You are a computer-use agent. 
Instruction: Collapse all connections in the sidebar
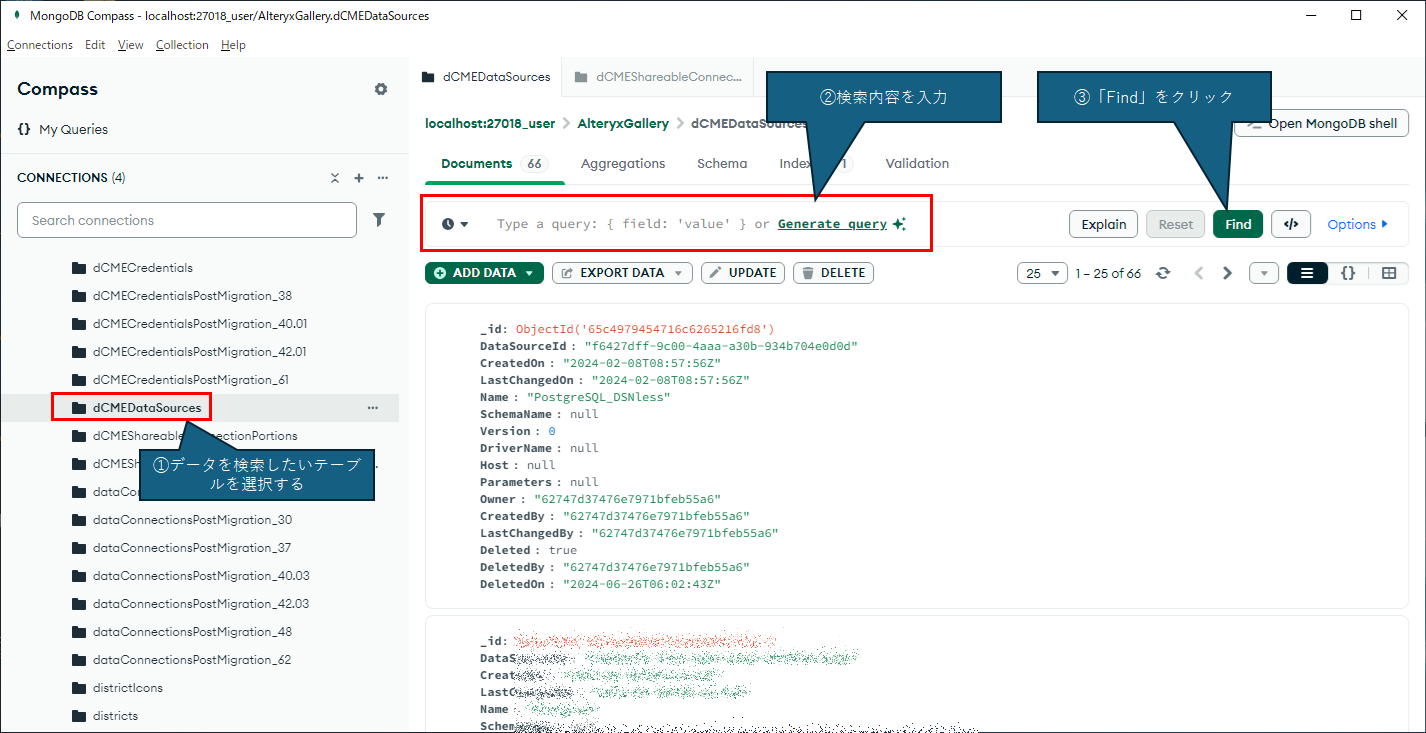[335, 178]
